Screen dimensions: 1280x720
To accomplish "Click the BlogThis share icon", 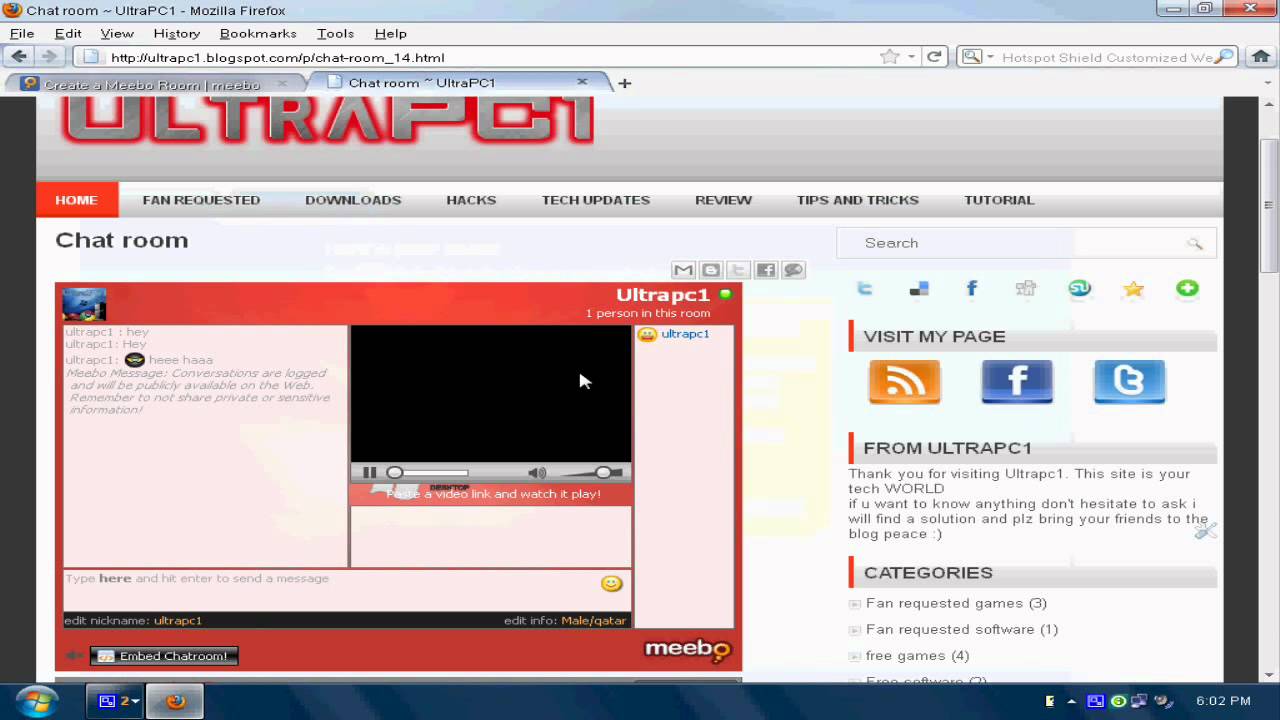I will [711, 270].
